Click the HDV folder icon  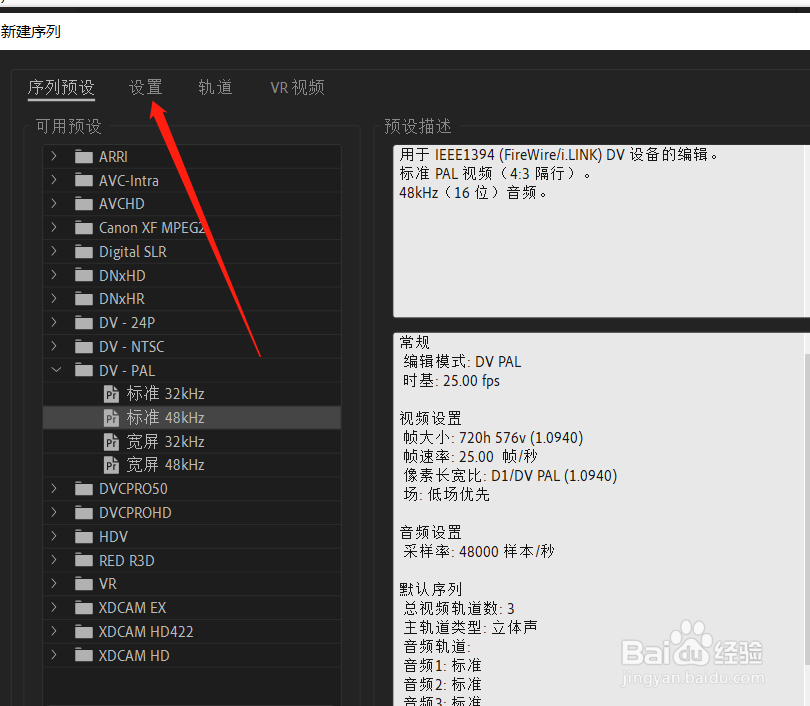(x=84, y=537)
